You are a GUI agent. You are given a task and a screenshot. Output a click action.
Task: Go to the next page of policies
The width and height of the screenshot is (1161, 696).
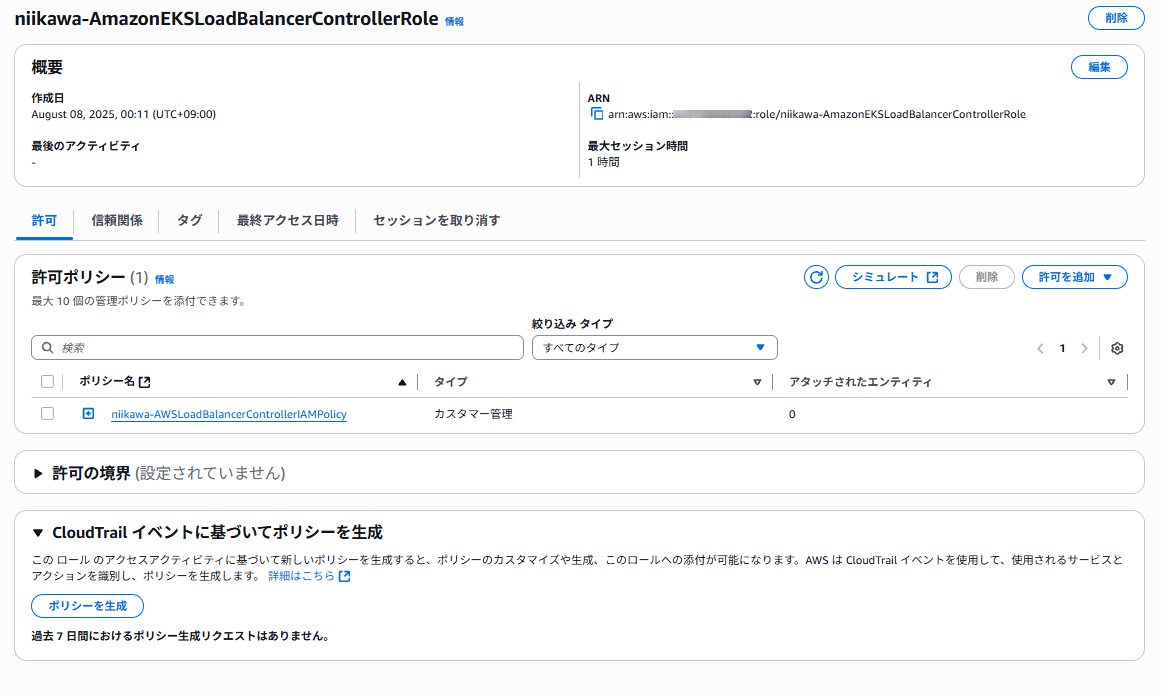point(1084,348)
